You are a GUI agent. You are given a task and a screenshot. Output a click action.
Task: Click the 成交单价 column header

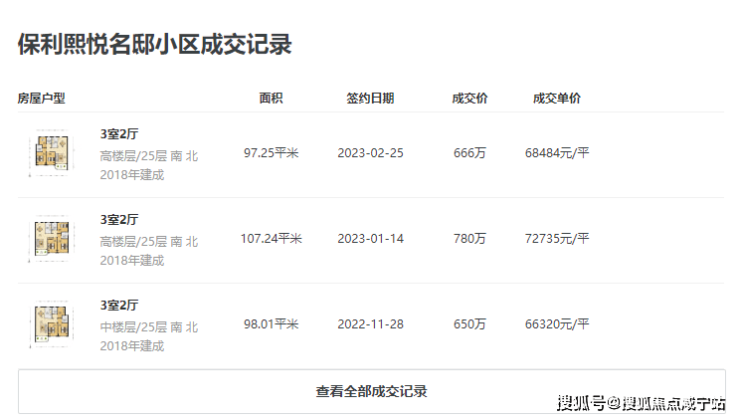(557, 98)
